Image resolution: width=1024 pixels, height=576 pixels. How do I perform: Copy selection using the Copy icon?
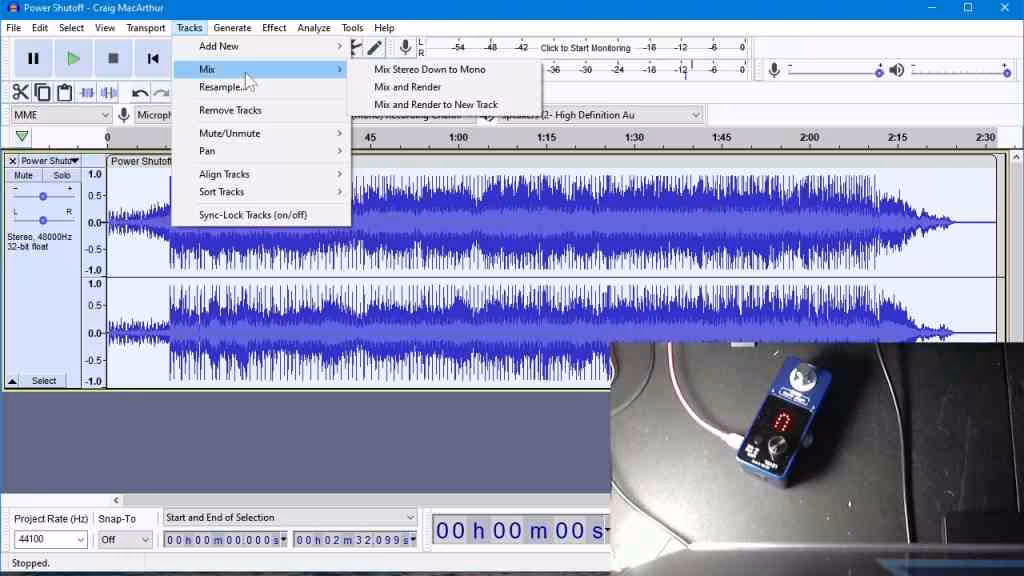click(x=42, y=92)
